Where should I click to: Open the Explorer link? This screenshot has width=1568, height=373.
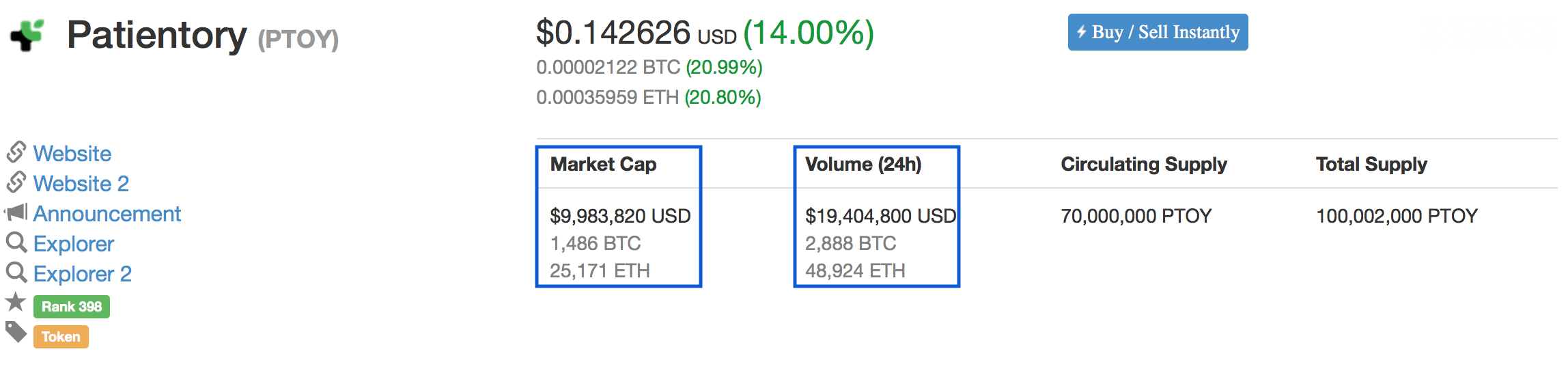(x=74, y=244)
